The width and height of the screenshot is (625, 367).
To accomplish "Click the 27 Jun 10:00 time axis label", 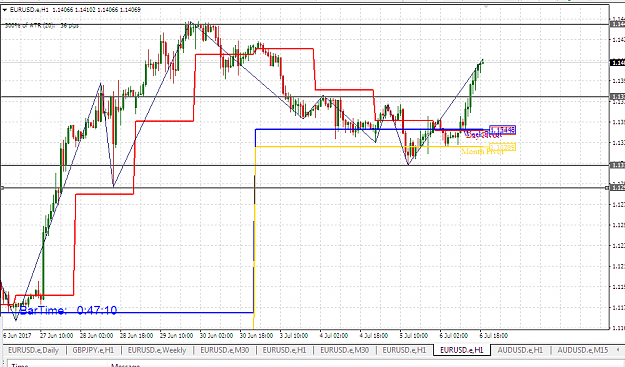I will coord(57,336).
